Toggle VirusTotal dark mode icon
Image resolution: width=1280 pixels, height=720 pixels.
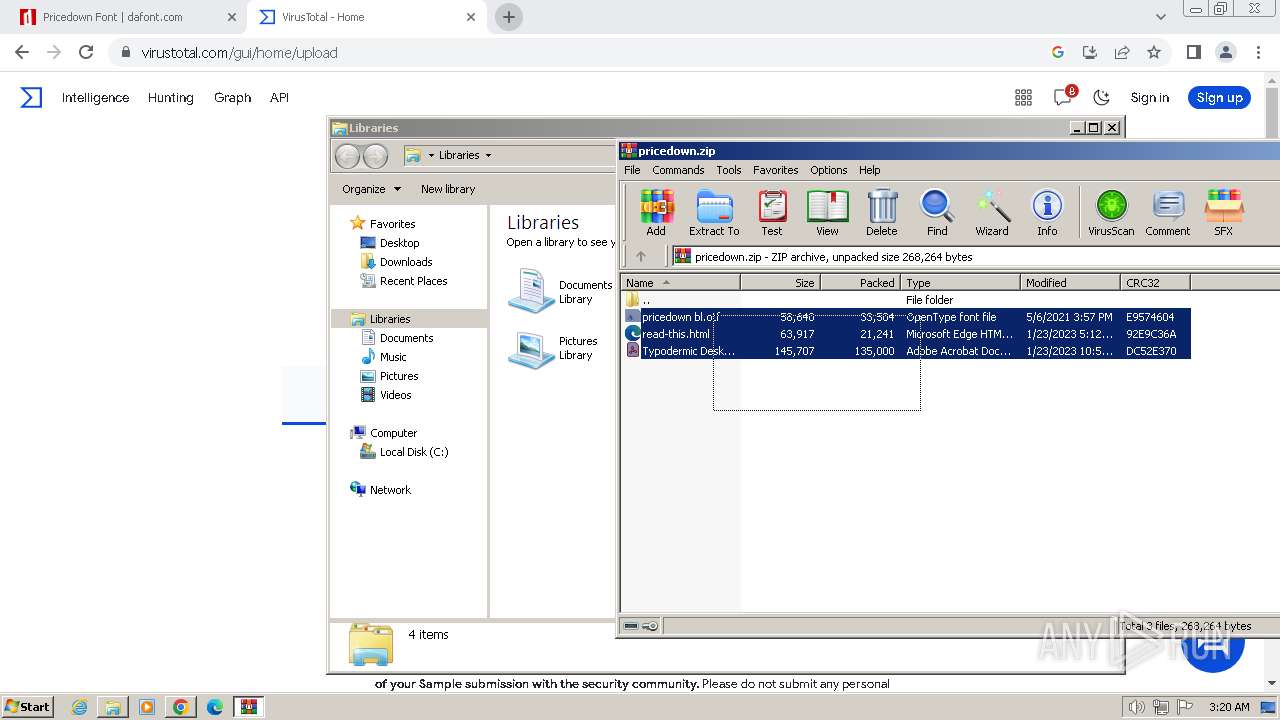[1101, 97]
